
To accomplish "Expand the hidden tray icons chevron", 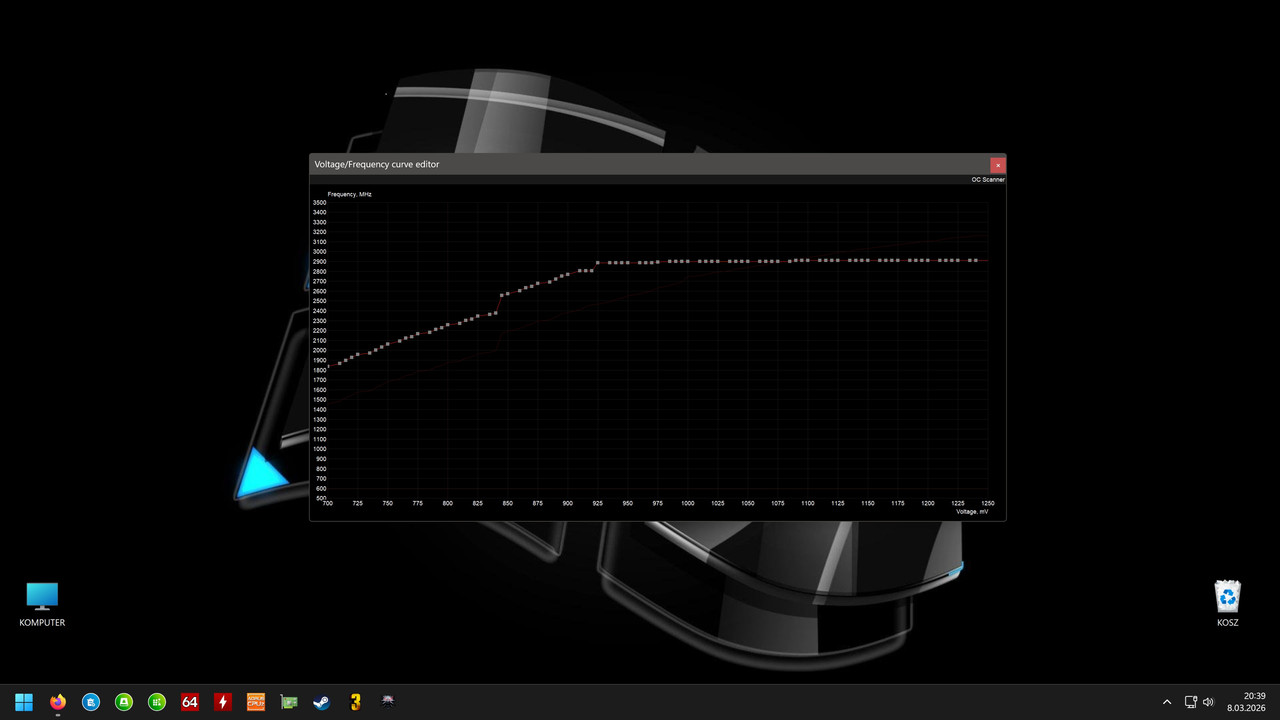I will click(x=1166, y=702).
